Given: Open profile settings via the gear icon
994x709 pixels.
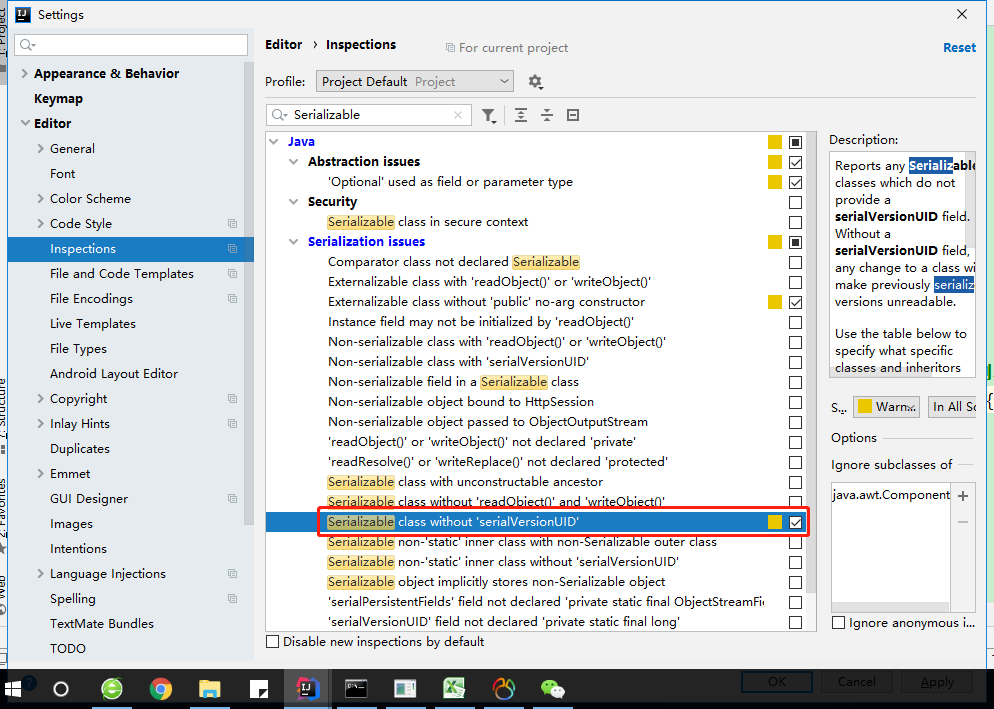Looking at the screenshot, I should click(536, 81).
